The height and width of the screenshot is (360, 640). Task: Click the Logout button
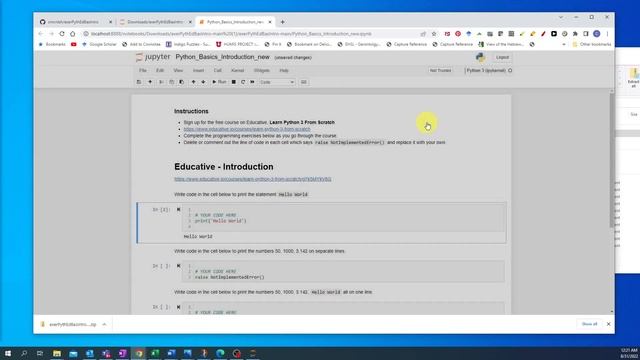[502, 58]
